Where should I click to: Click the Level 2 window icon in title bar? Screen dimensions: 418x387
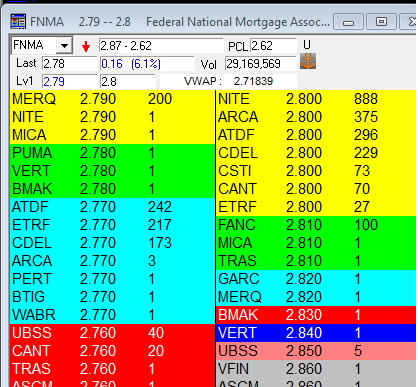click(x=18, y=22)
